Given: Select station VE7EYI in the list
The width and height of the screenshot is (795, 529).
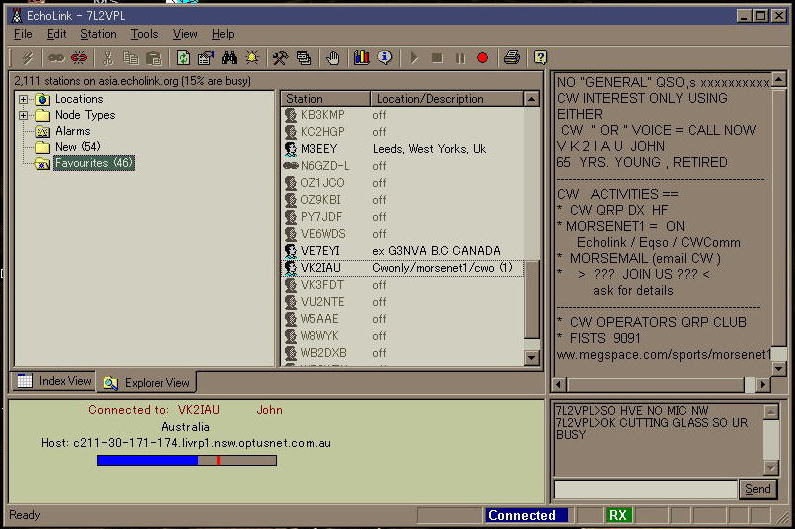Looking at the screenshot, I should pyautogui.click(x=403, y=251).
